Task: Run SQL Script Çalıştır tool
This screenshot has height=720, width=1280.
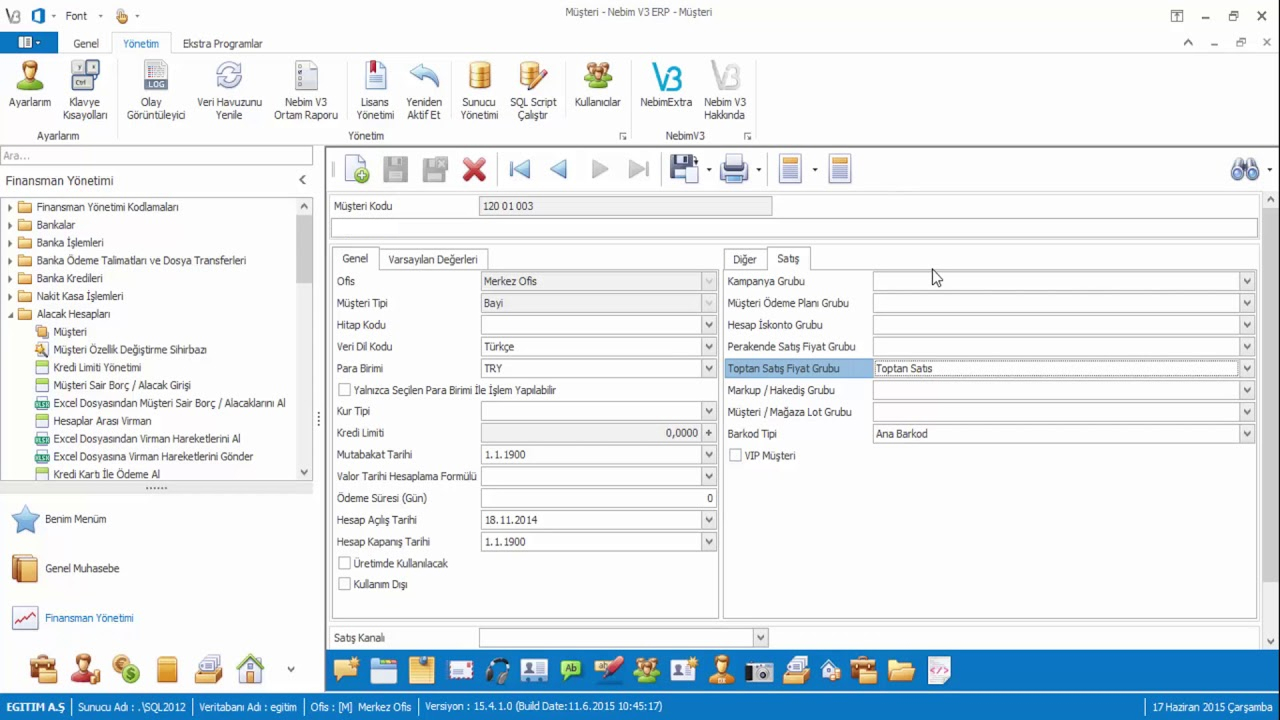Action: click(x=533, y=90)
